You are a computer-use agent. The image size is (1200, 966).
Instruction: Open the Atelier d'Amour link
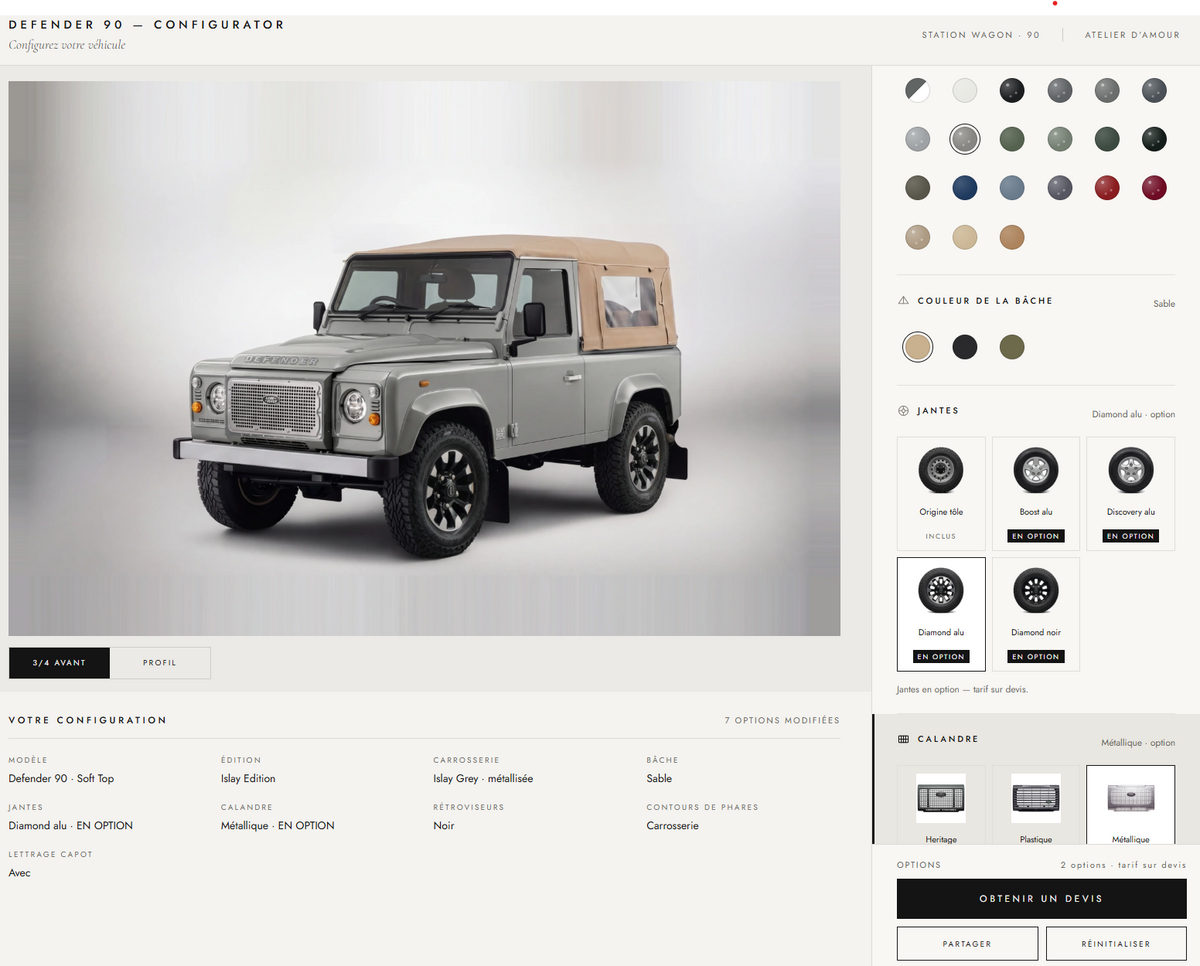click(x=1133, y=35)
